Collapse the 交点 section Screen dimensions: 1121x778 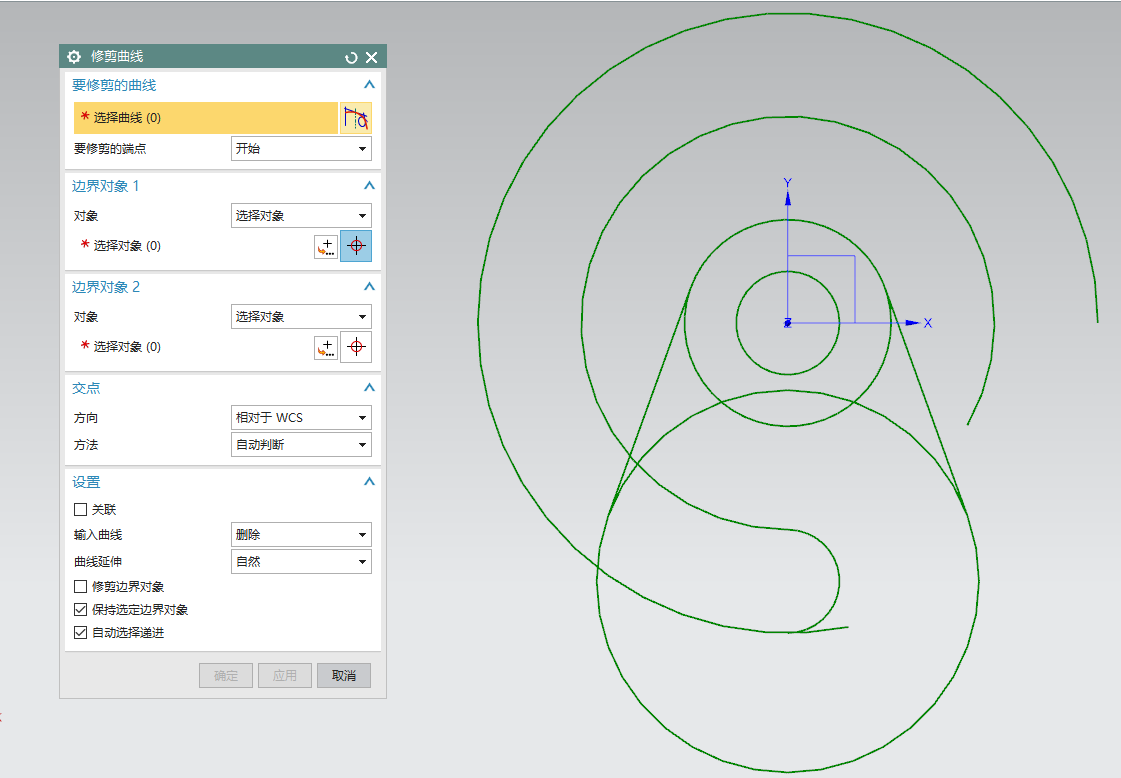tap(369, 387)
